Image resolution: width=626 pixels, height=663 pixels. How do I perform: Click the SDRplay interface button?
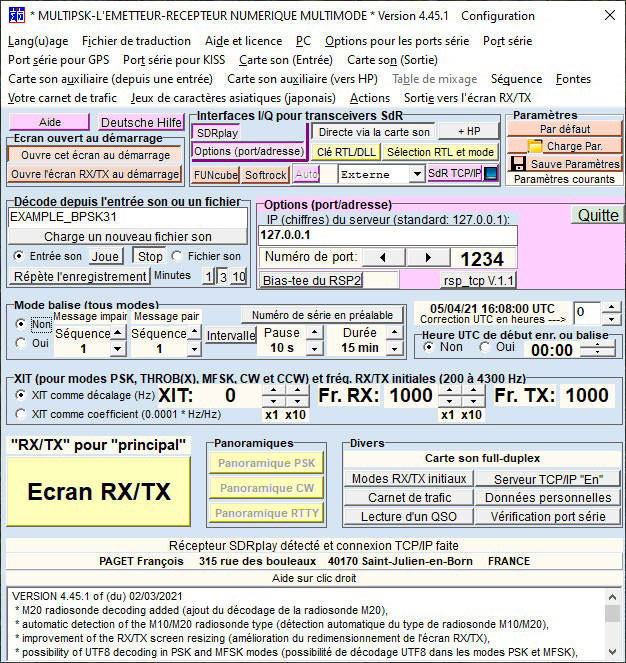click(217, 133)
